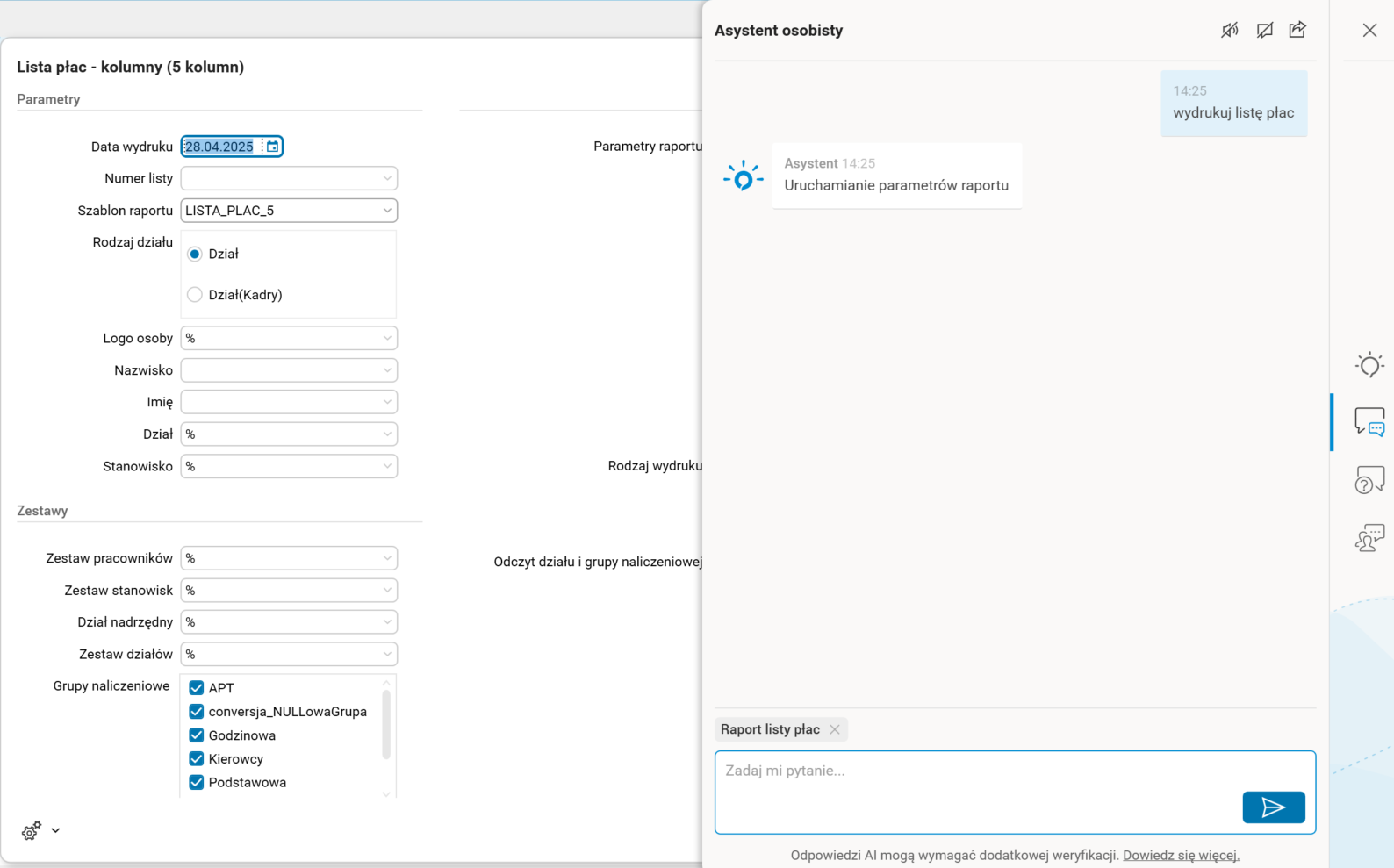Image resolution: width=1394 pixels, height=868 pixels.
Task: Switch to the chat conversation sidebar icon
Action: (x=1369, y=422)
